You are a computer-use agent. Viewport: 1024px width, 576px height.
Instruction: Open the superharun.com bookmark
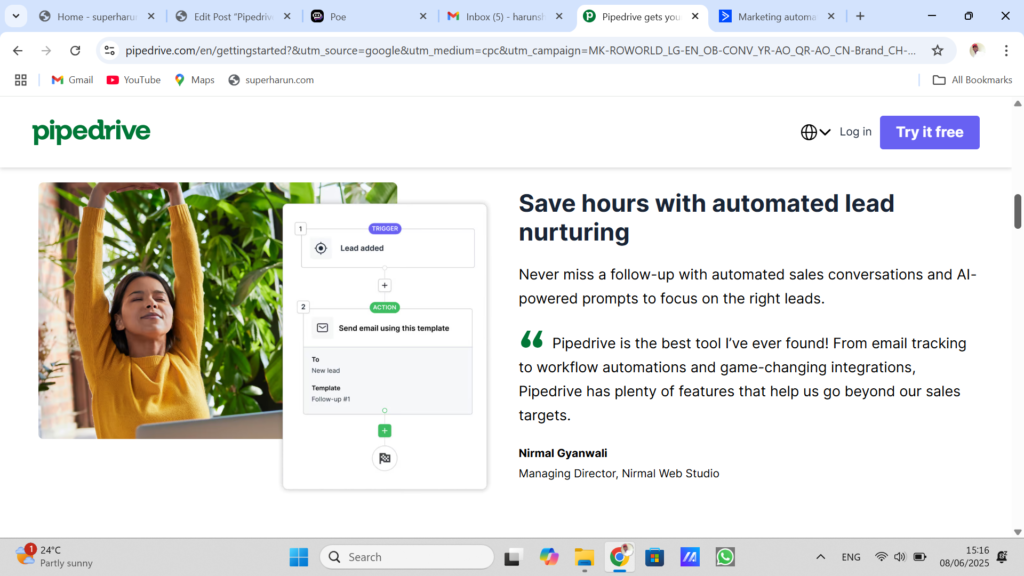(x=271, y=80)
